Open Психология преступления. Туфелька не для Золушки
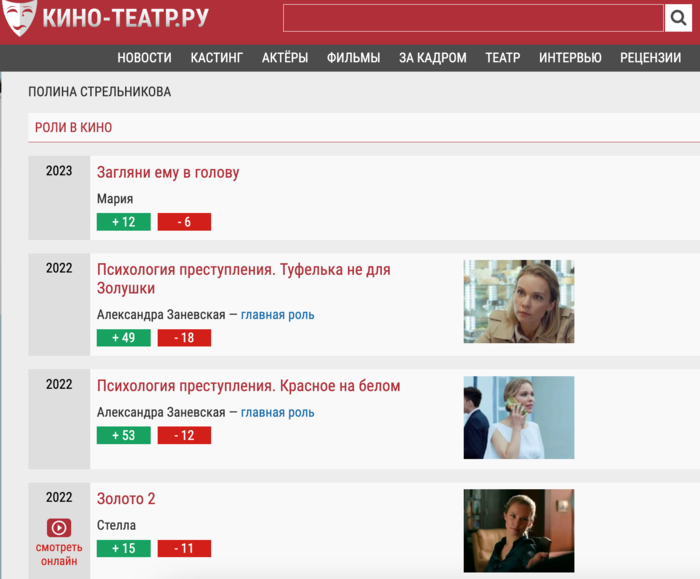Image resolution: width=700 pixels, height=579 pixels. pos(244,279)
